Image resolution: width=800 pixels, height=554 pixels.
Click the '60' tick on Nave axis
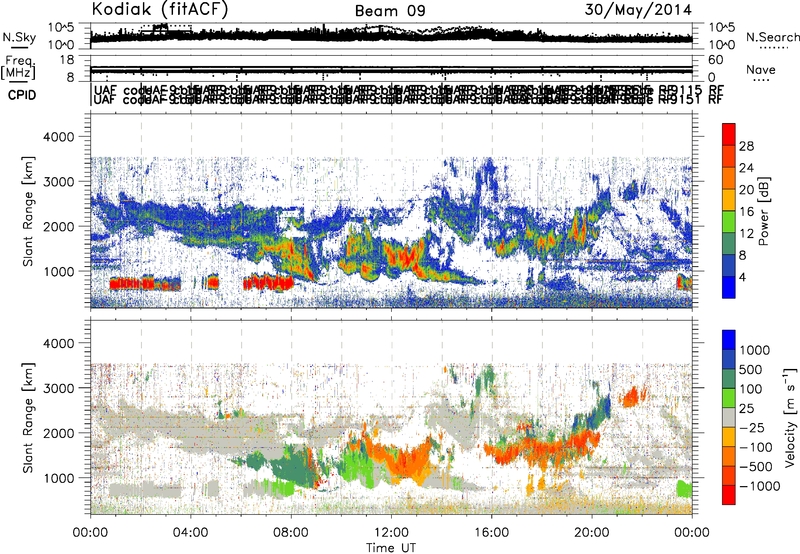pos(716,60)
